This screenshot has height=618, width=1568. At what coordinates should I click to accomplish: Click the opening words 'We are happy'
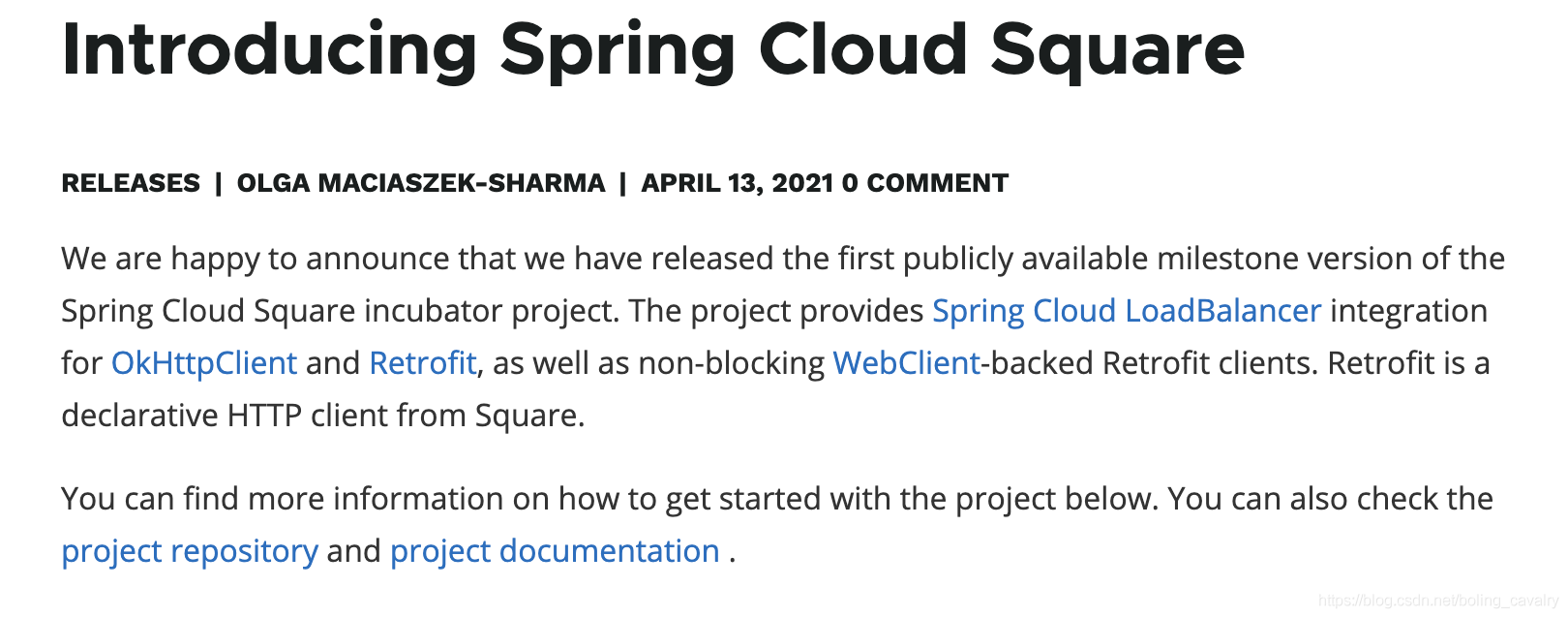(161, 259)
